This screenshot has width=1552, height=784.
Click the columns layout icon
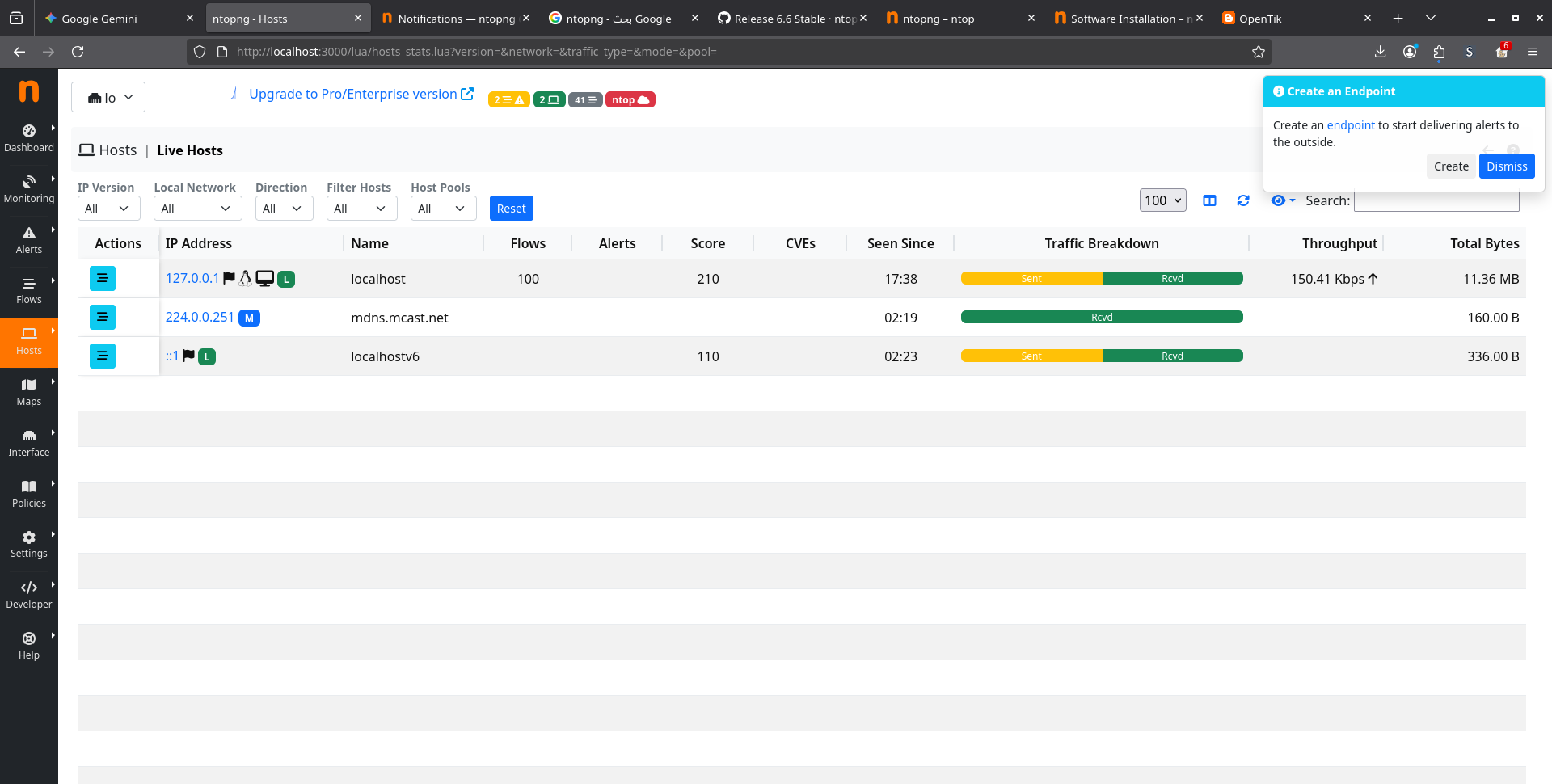[1209, 200]
